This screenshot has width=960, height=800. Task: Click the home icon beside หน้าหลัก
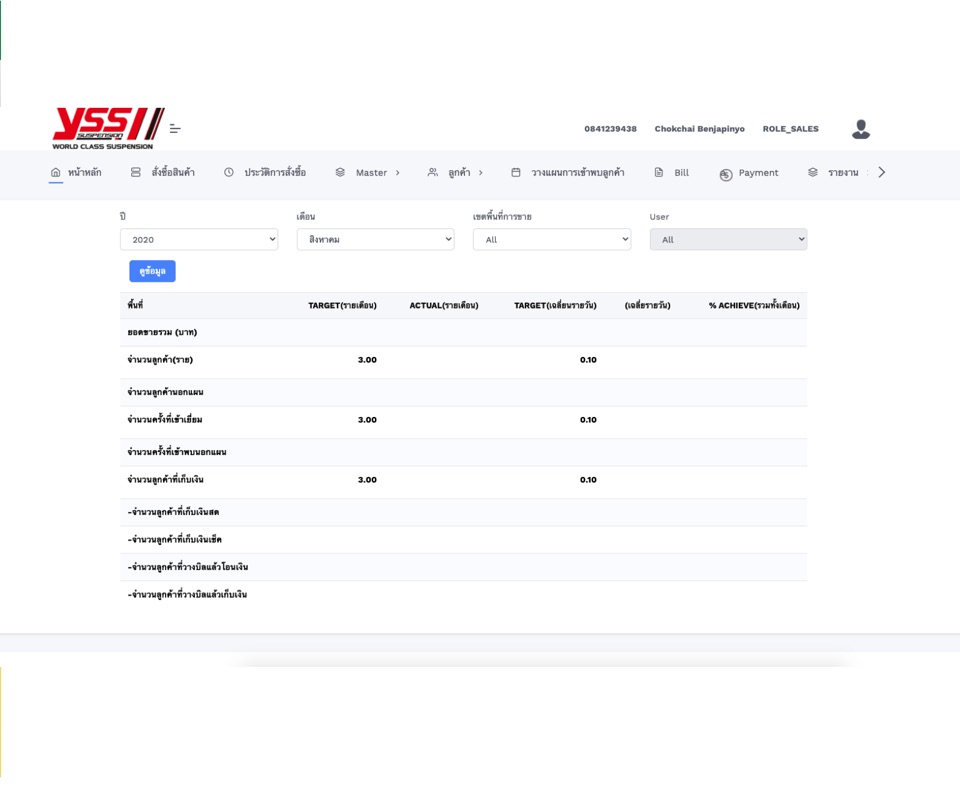[56, 173]
